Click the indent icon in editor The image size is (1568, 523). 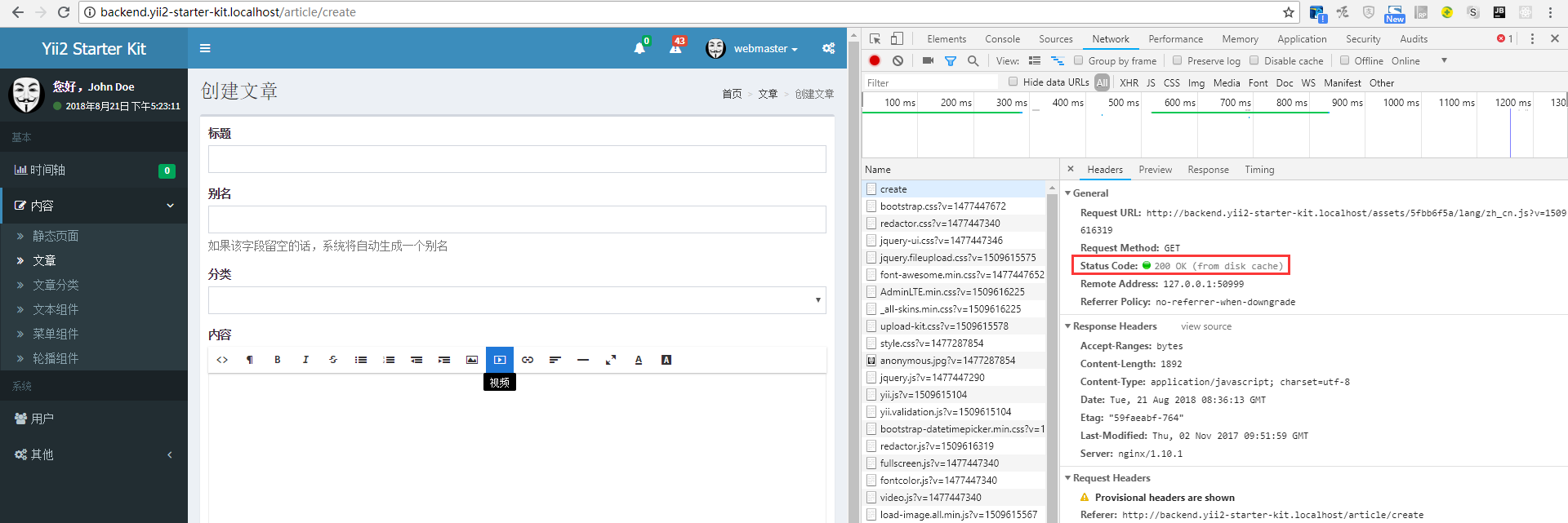click(x=444, y=360)
